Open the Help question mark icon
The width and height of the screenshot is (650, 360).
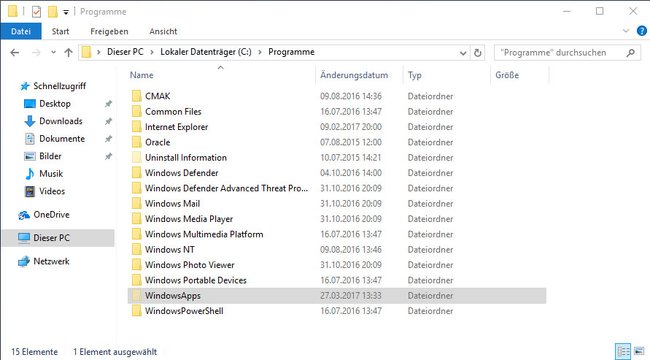tap(641, 31)
